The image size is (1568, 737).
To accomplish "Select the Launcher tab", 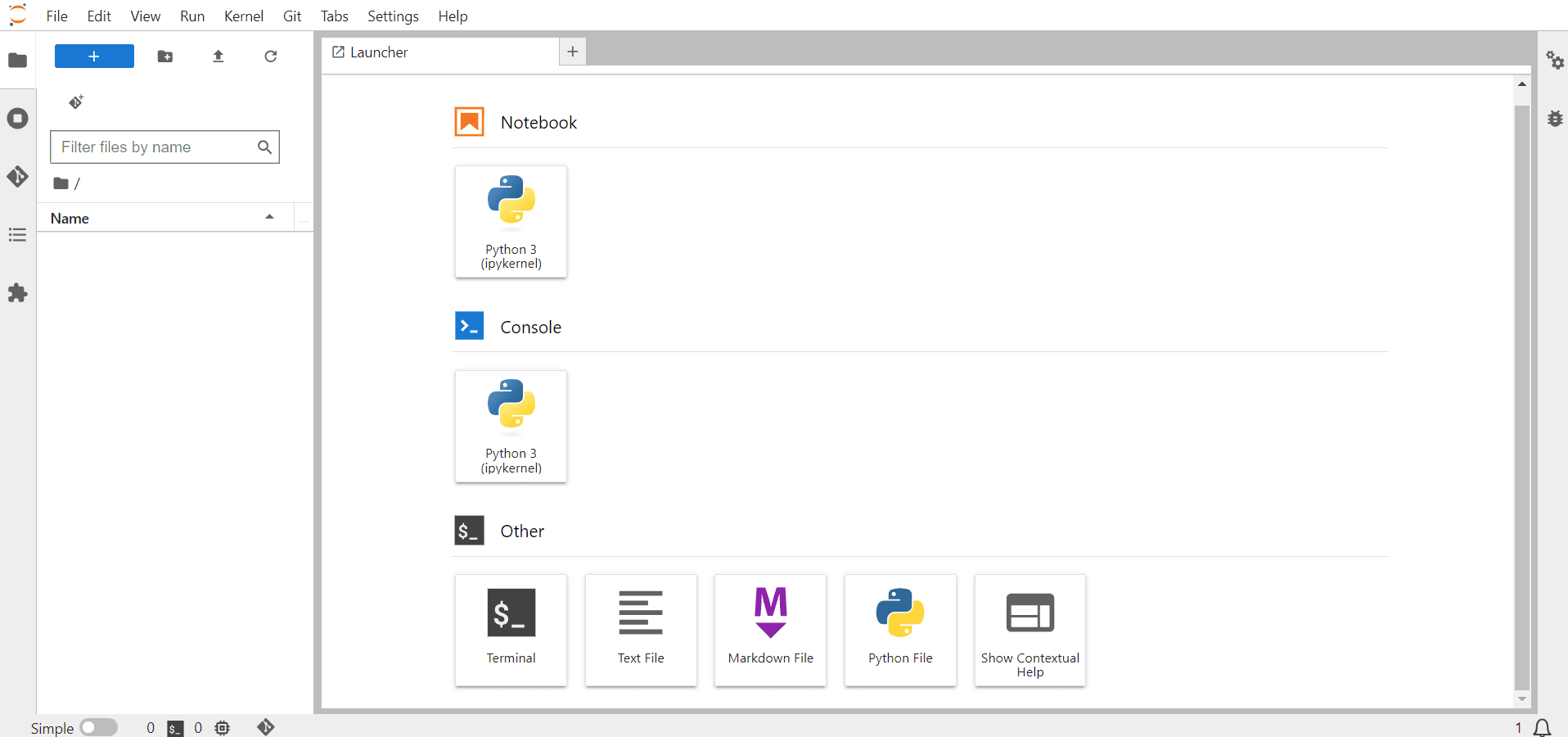I will pos(379,52).
